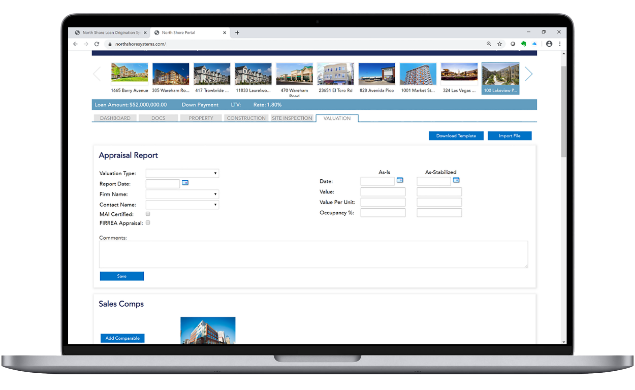
Task: Toggle the FIRREA Appraisal checkbox
Action: click(x=148, y=223)
